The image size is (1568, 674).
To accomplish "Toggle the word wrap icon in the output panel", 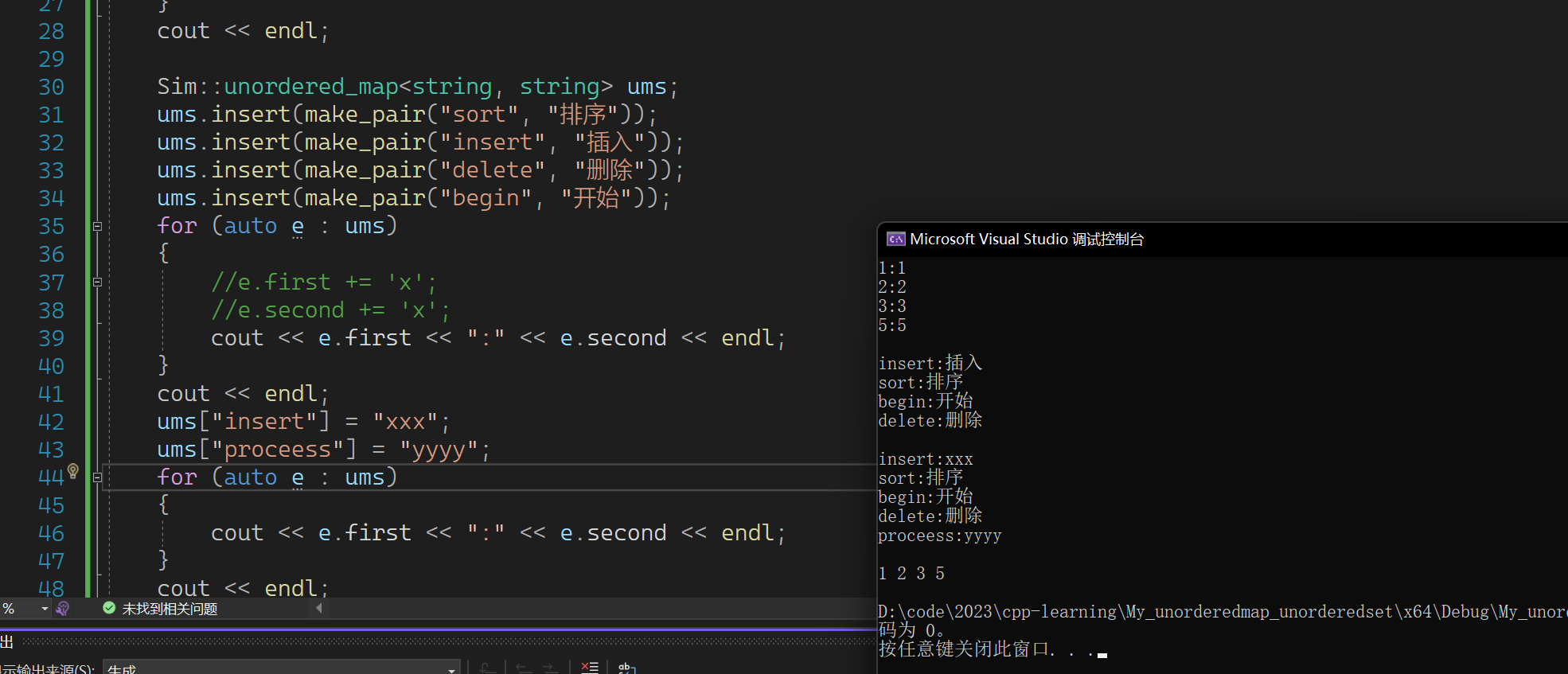I will (x=627, y=668).
